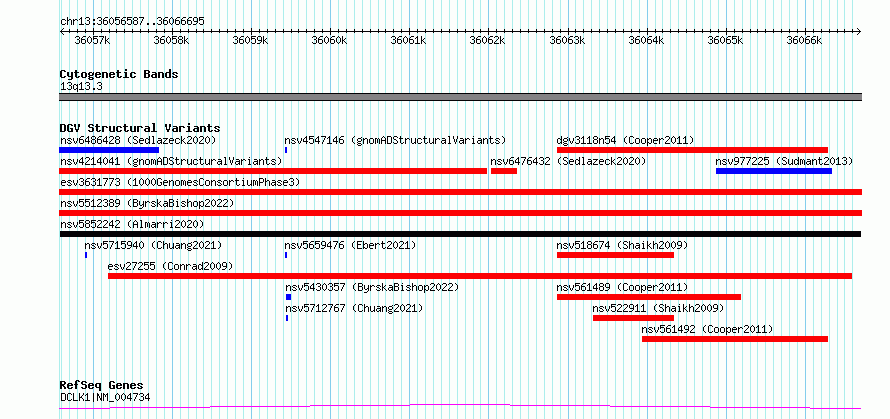Click the 36061k ruler tick label
The height and width of the screenshot is (419, 890).
coord(409,41)
